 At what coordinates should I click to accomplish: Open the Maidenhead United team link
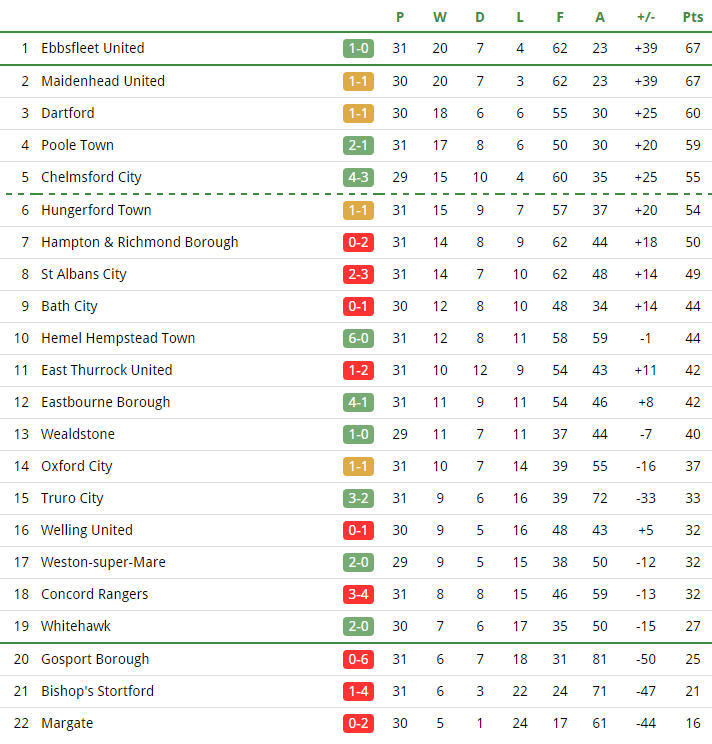pyautogui.click(x=103, y=81)
